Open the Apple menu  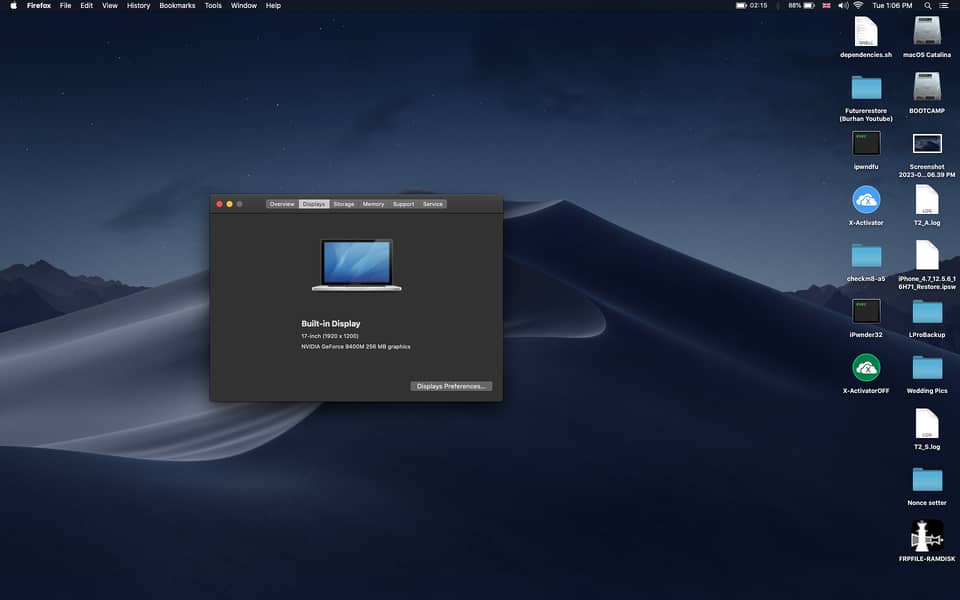coord(13,6)
